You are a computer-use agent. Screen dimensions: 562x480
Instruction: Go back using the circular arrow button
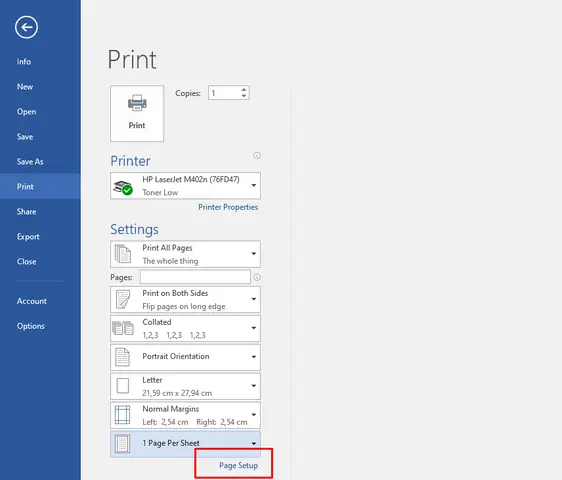26,27
